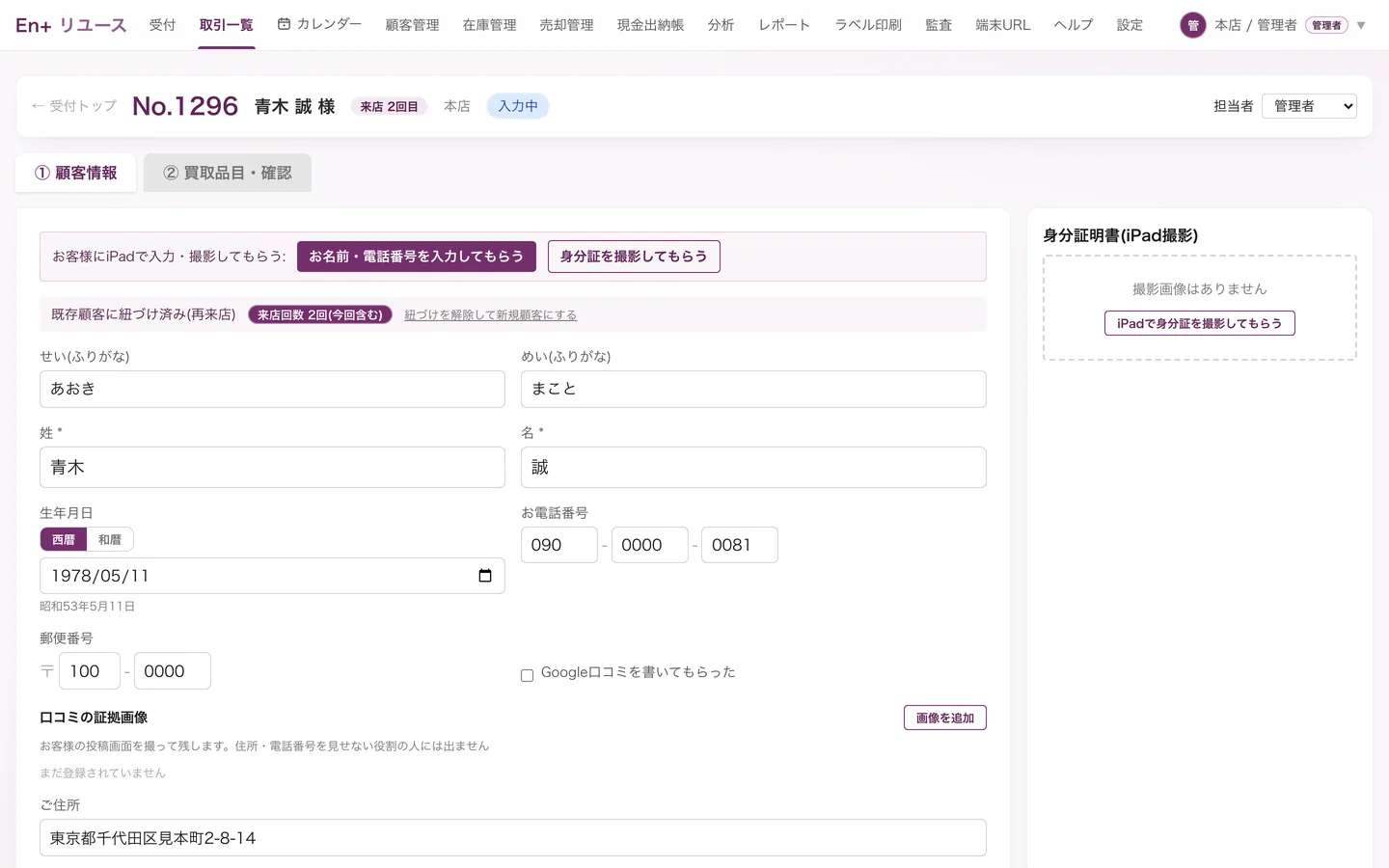
Task: Go to 顧客管理
Action: point(412,25)
